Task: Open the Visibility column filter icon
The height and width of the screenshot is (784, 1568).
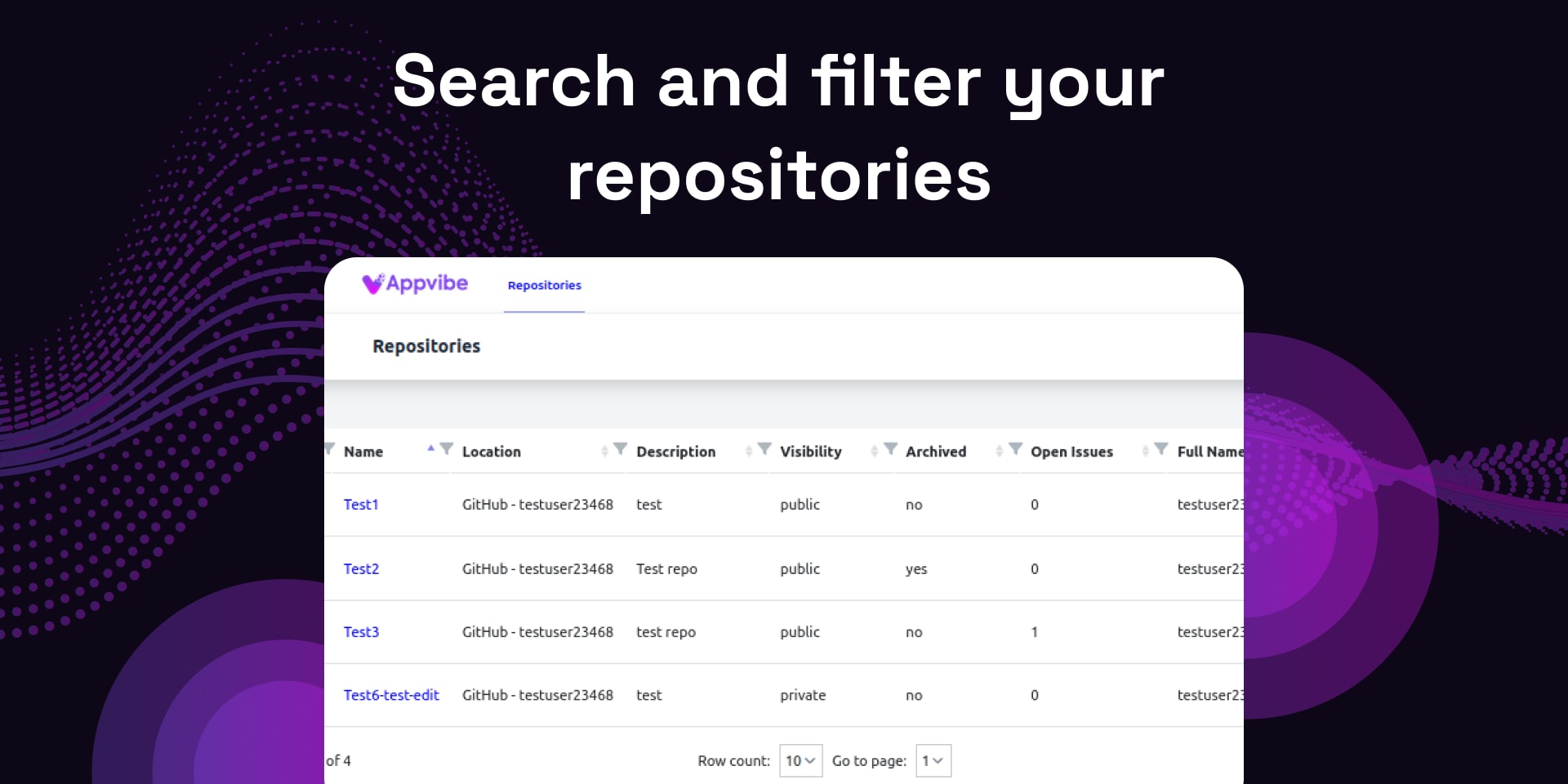Action: click(891, 448)
